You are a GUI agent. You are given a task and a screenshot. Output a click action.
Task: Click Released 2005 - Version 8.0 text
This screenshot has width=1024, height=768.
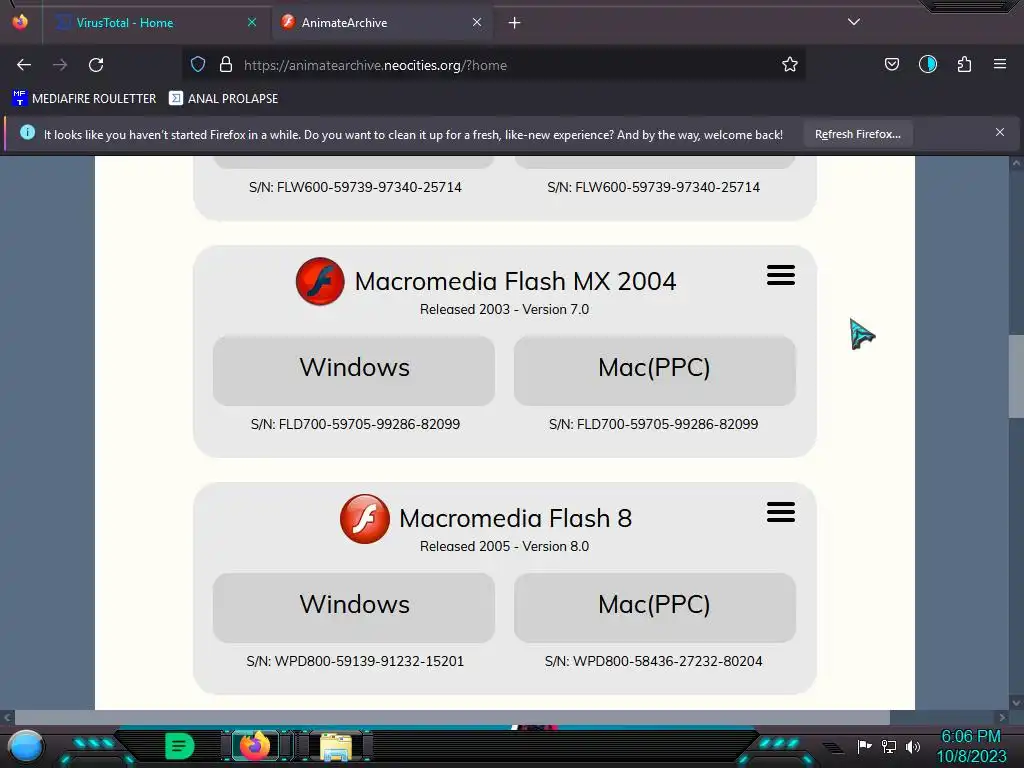point(504,547)
